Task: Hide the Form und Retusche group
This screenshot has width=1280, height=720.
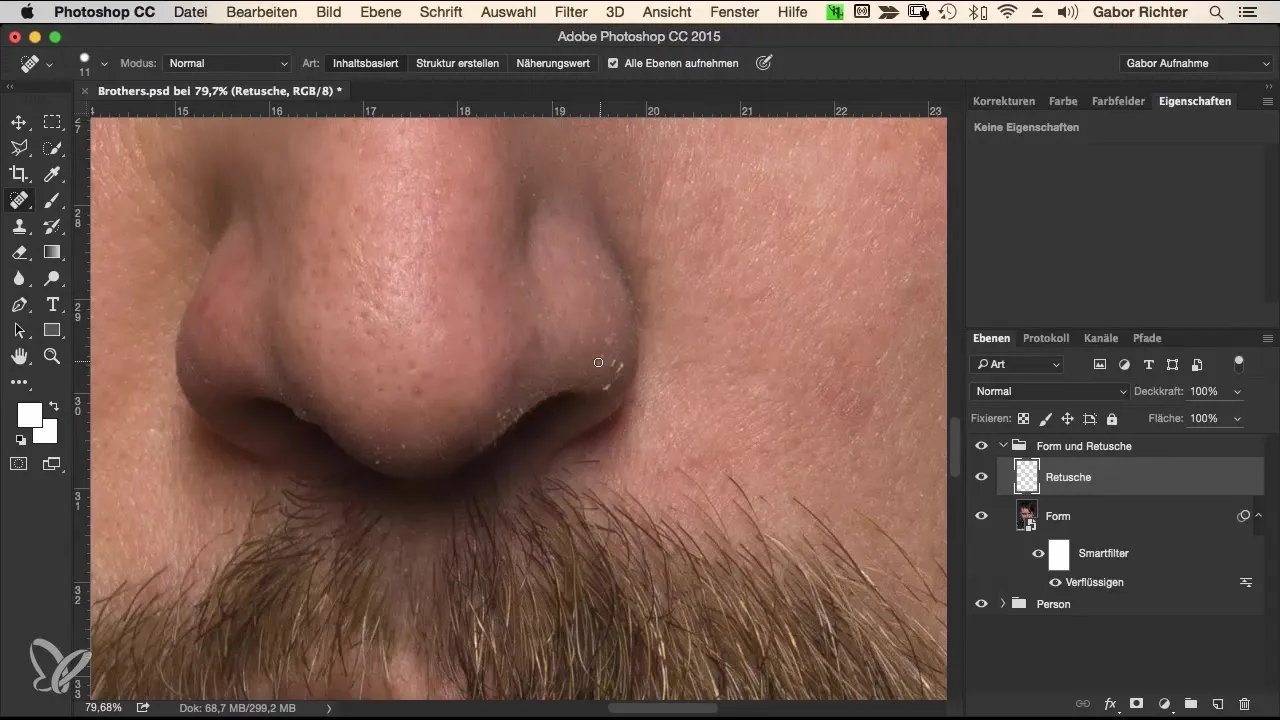Action: (981, 446)
